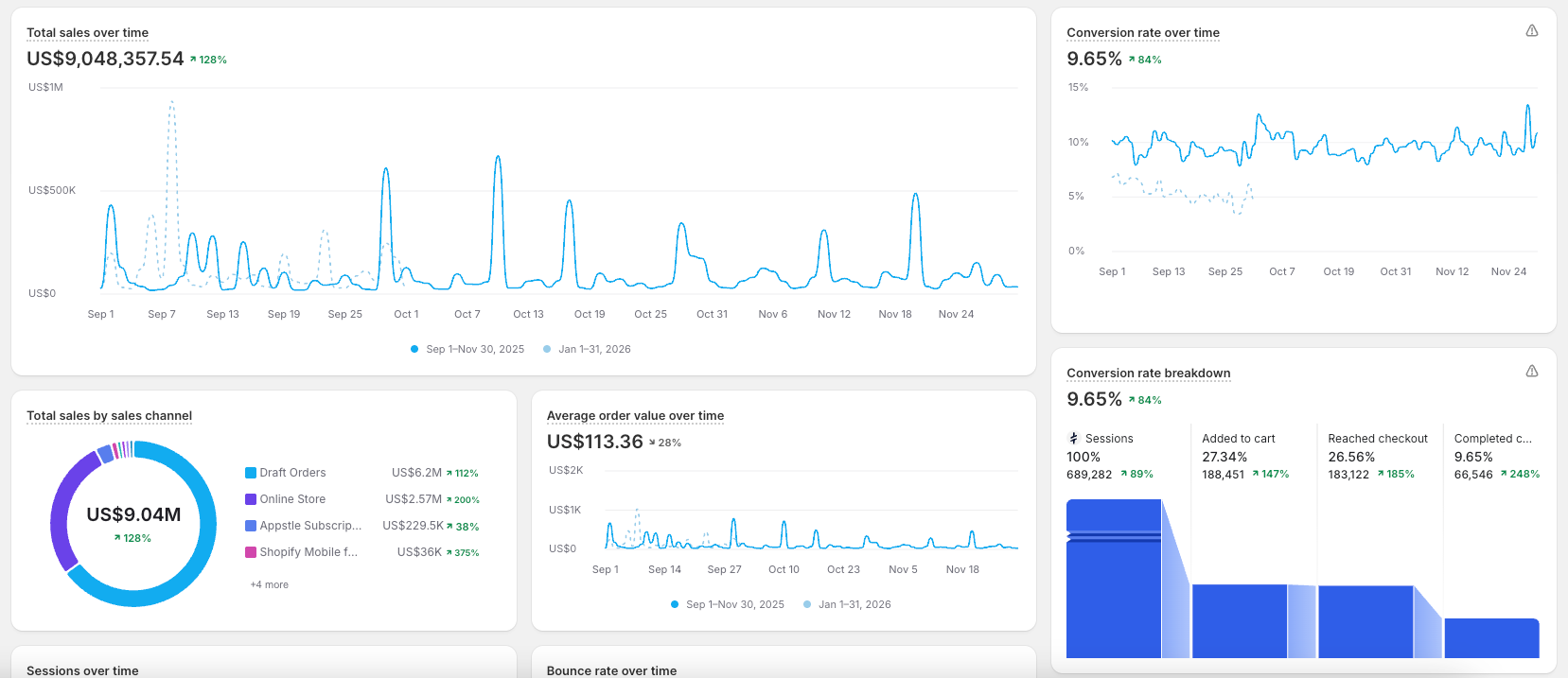Expand the +4 more sales channels list
This screenshot has width=1568, height=678.
click(x=270, y=584)
